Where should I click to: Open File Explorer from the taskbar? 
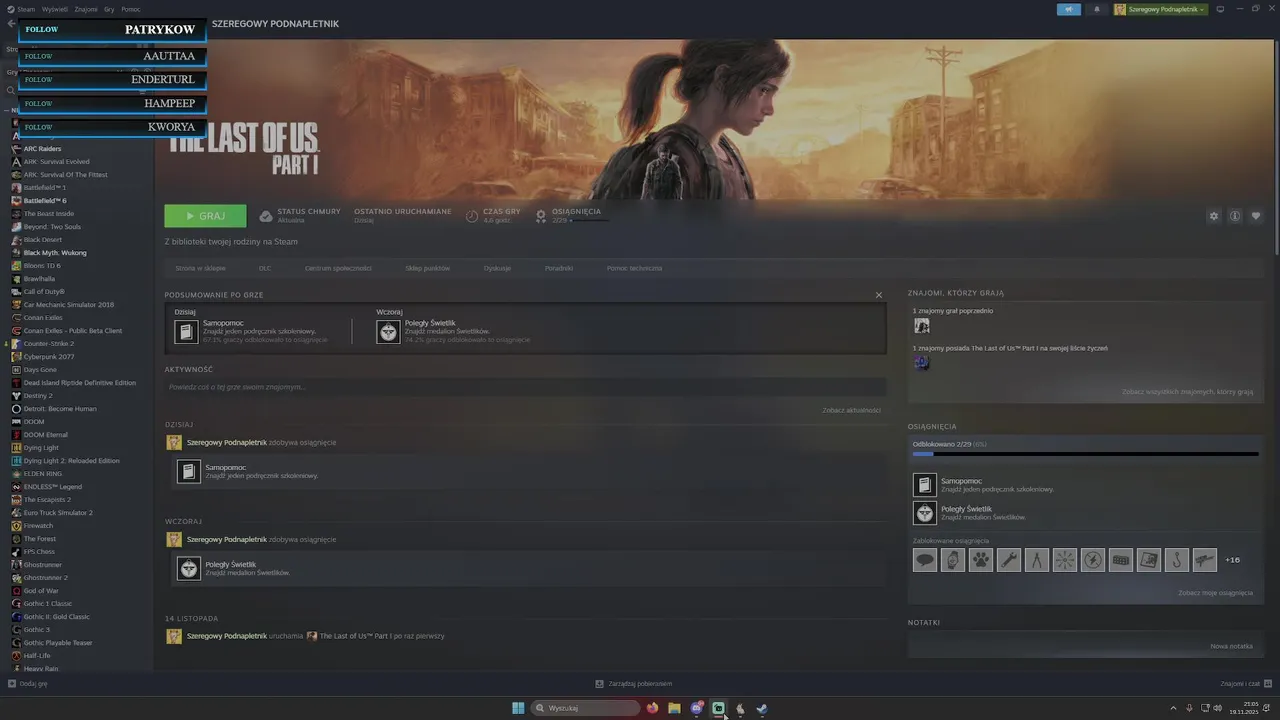tap(675, 708)
